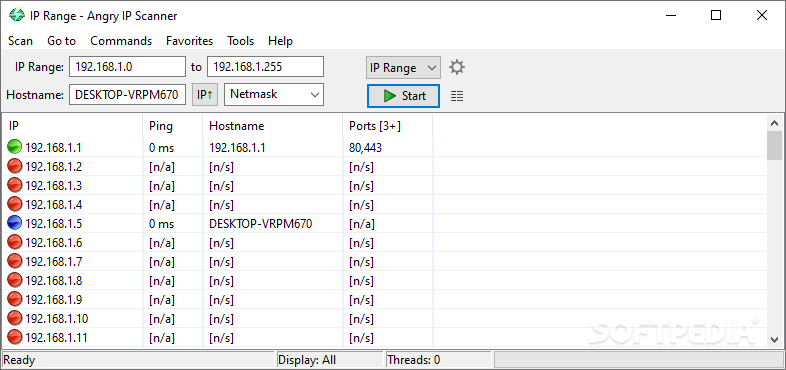The image size is (786, 370).
Task: Select IP text 192.168.1.5 in the list
Action: click(54, 224)
